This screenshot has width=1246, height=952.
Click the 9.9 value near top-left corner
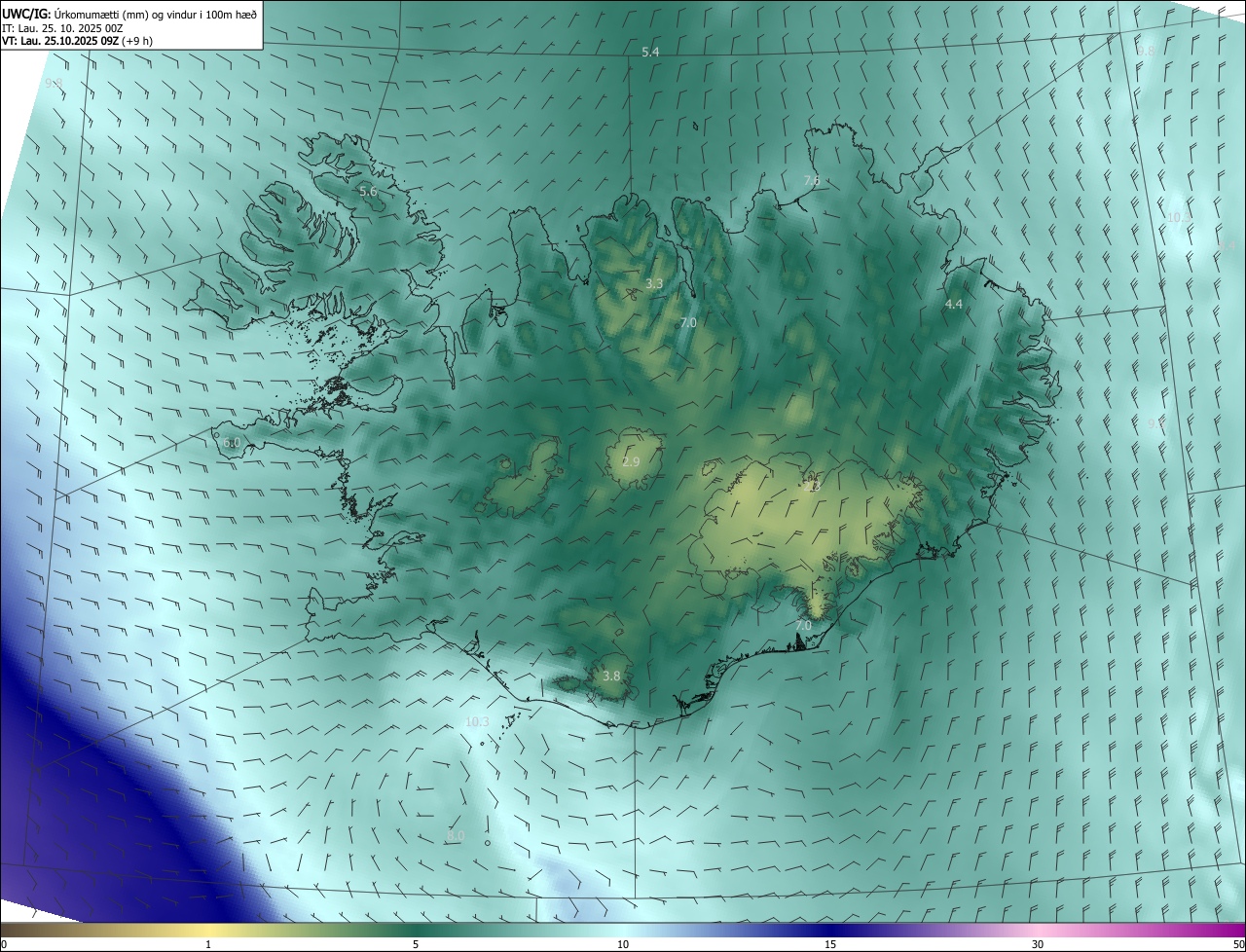pos(54,84)
